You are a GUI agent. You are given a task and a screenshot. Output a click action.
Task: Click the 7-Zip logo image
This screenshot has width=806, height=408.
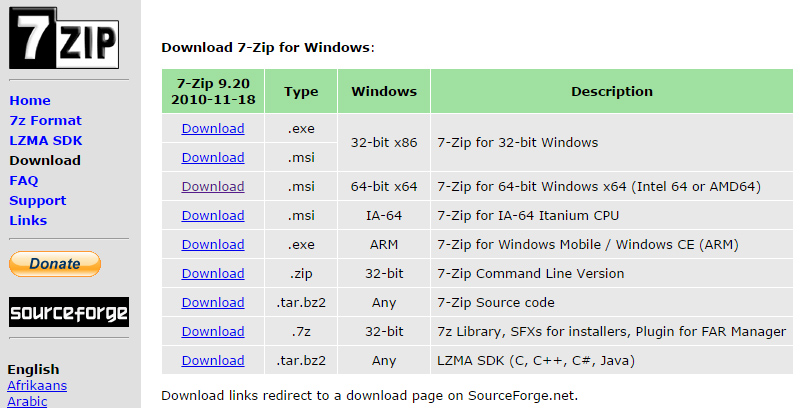pos(64,38)
